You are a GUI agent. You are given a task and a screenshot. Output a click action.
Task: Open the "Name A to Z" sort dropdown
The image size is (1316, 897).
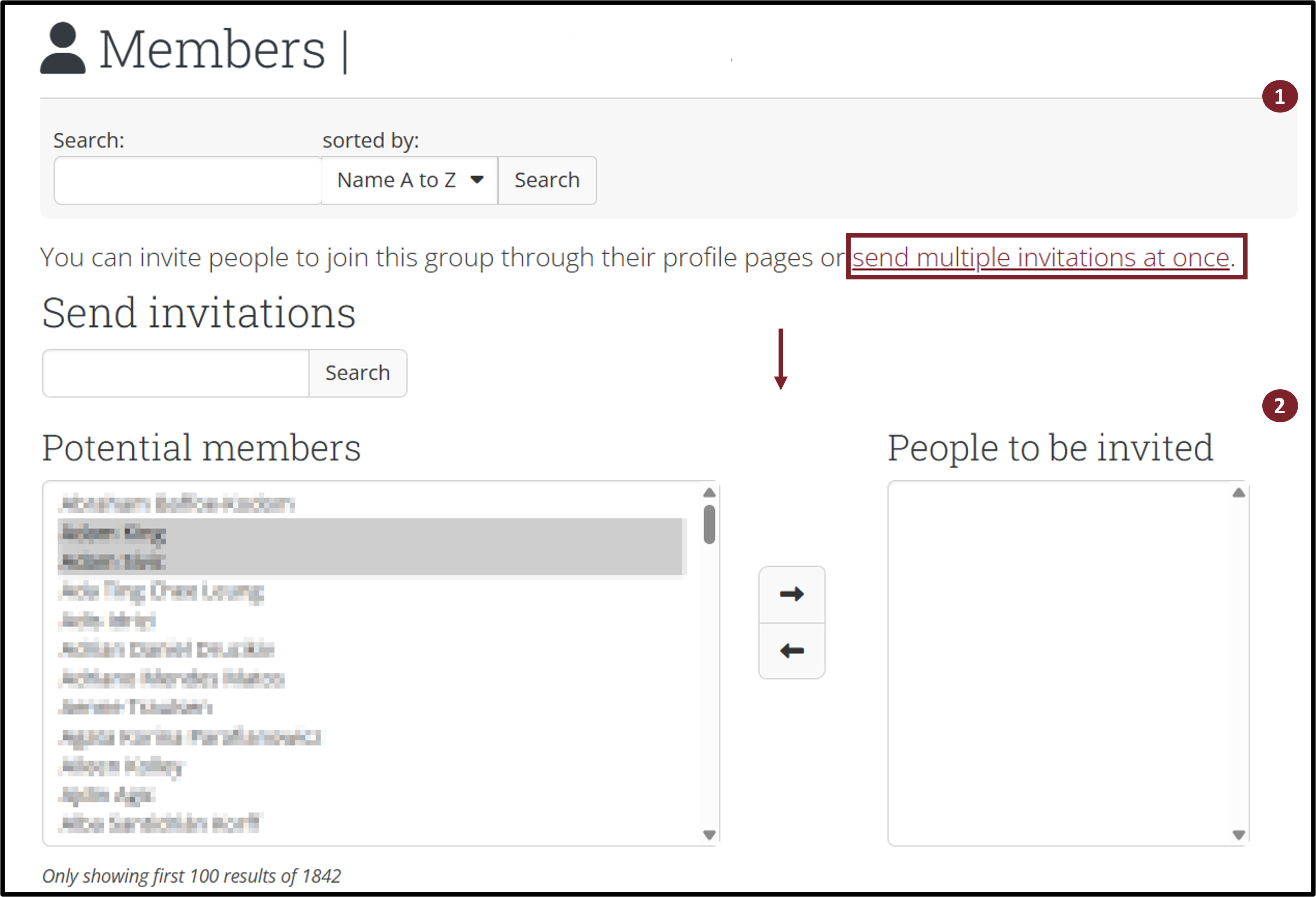coord(409,180)
